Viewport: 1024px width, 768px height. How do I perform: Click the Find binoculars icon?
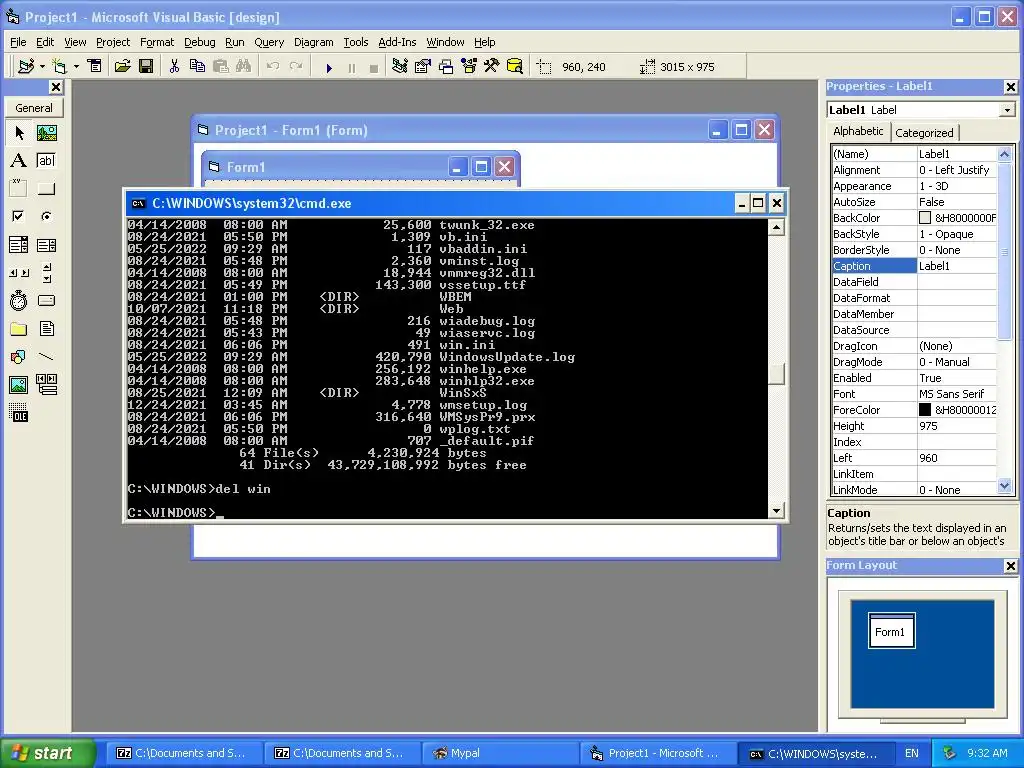click(x=243, y=67)
